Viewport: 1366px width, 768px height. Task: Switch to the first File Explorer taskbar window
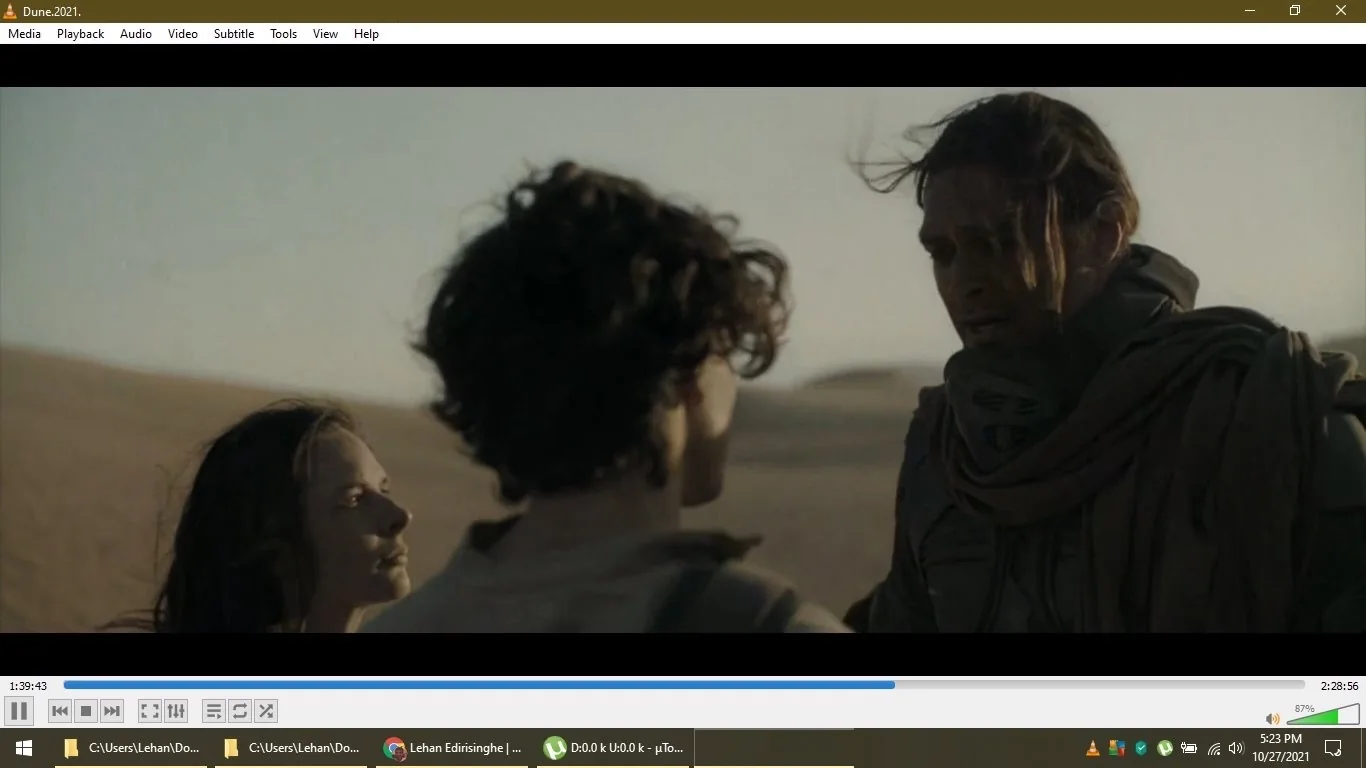pyautogui.click(x=131, y=748)
